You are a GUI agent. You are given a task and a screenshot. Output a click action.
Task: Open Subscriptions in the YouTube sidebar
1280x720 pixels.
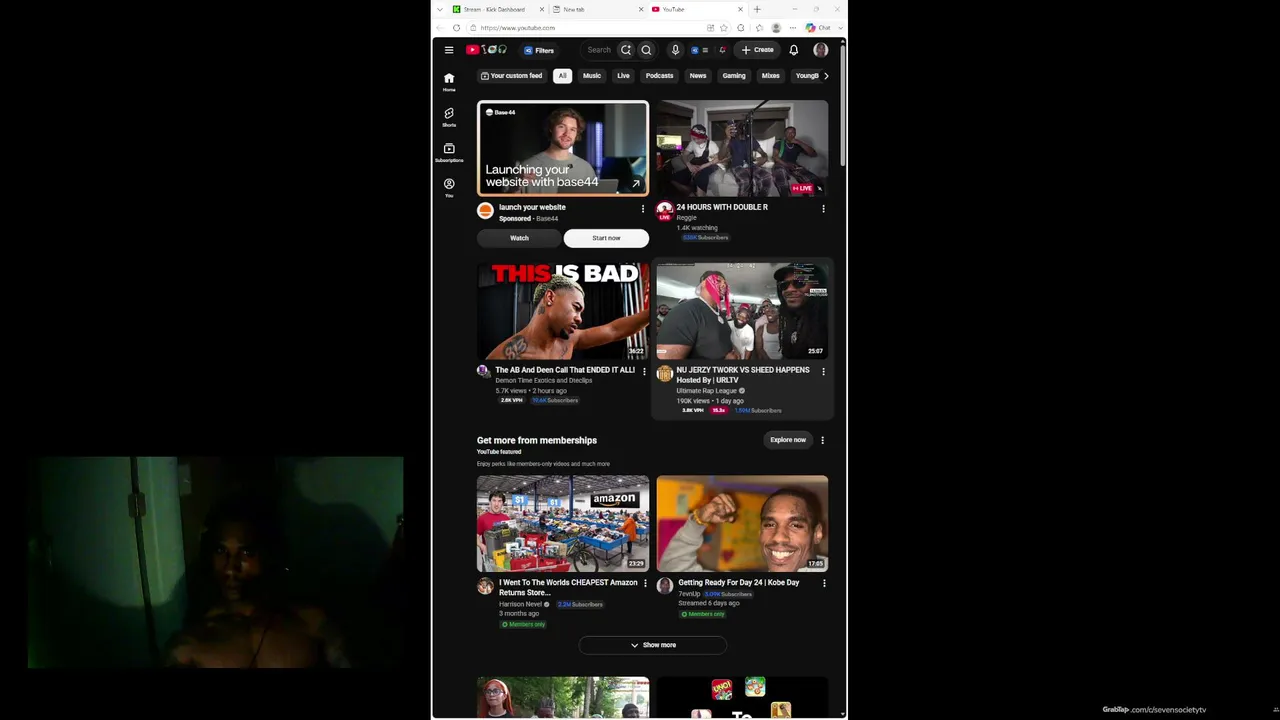pyautogui.click(x=449, y=152)
